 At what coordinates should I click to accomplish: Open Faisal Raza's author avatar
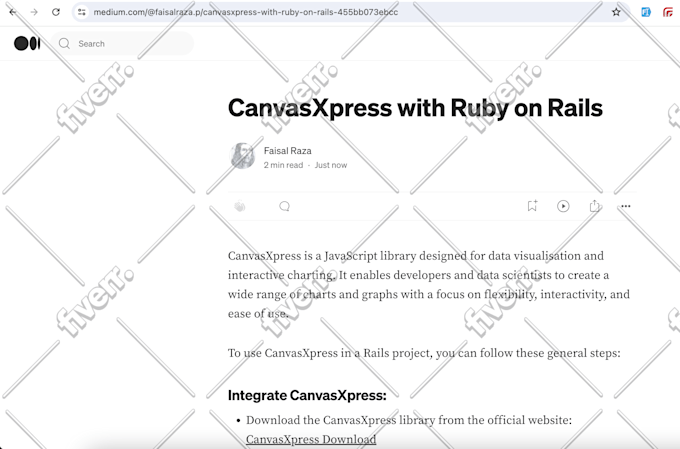[242, 156]
